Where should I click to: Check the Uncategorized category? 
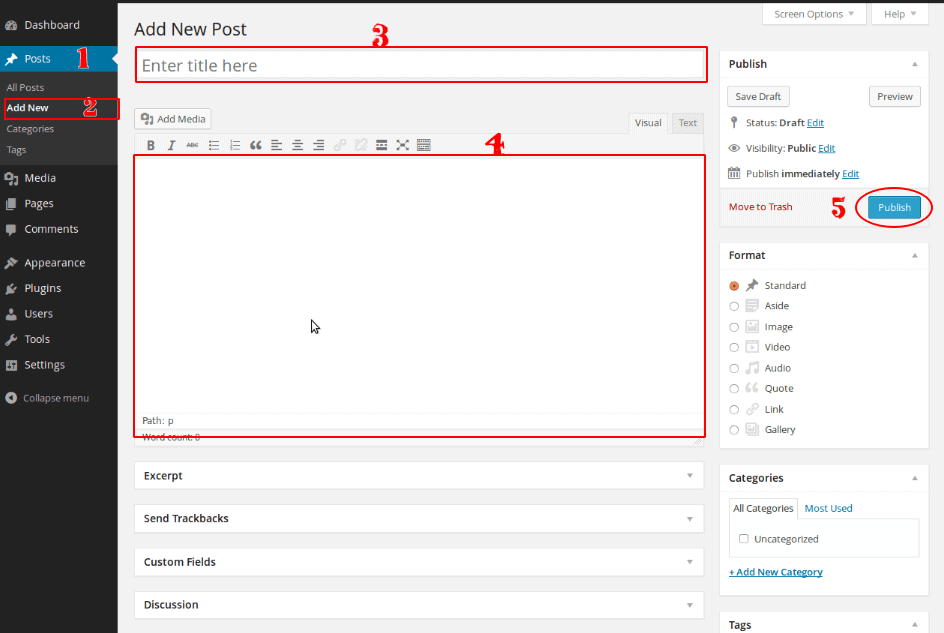tap(744, 538)
